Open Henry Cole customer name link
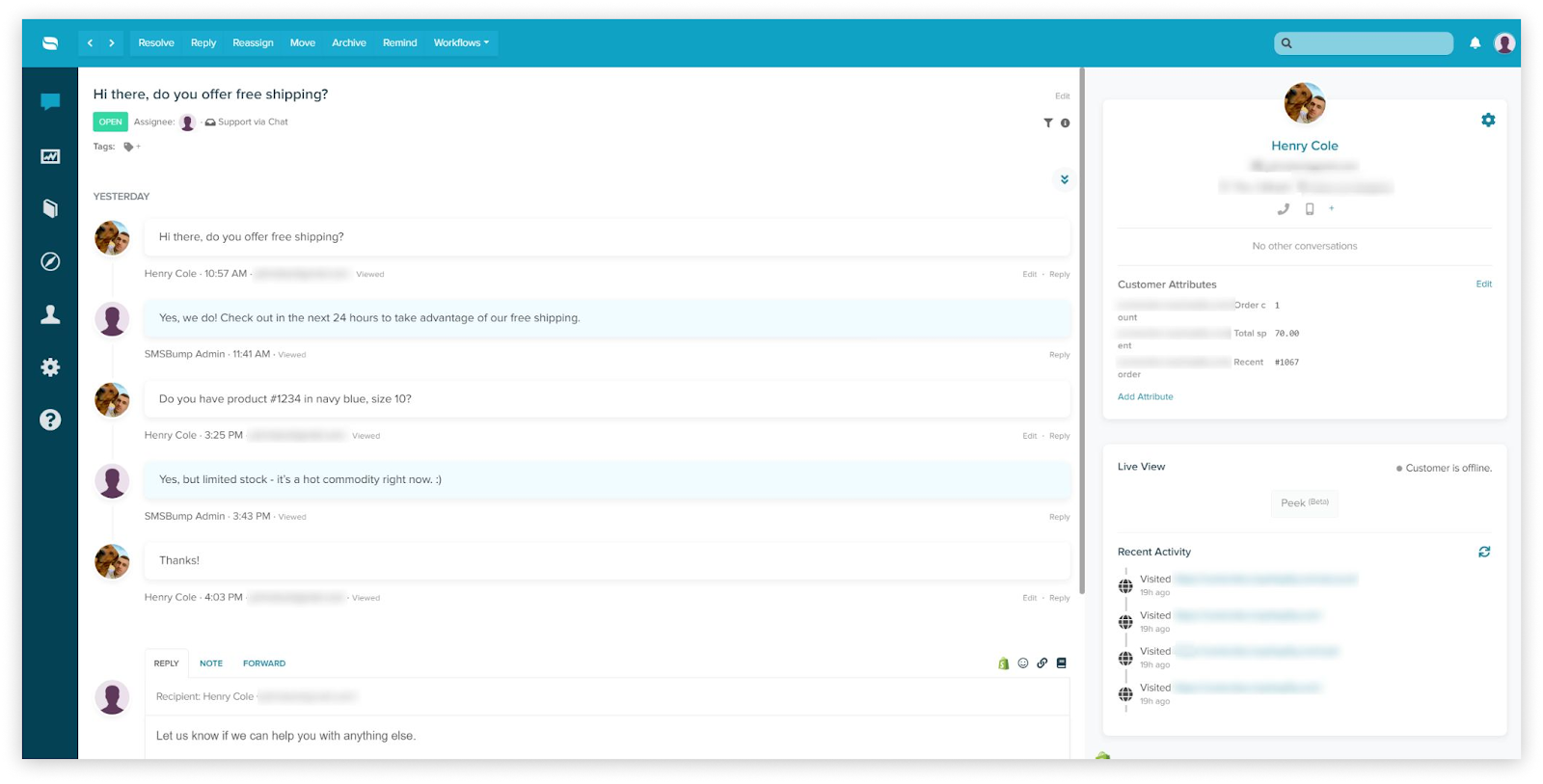 click(1305, 146)
